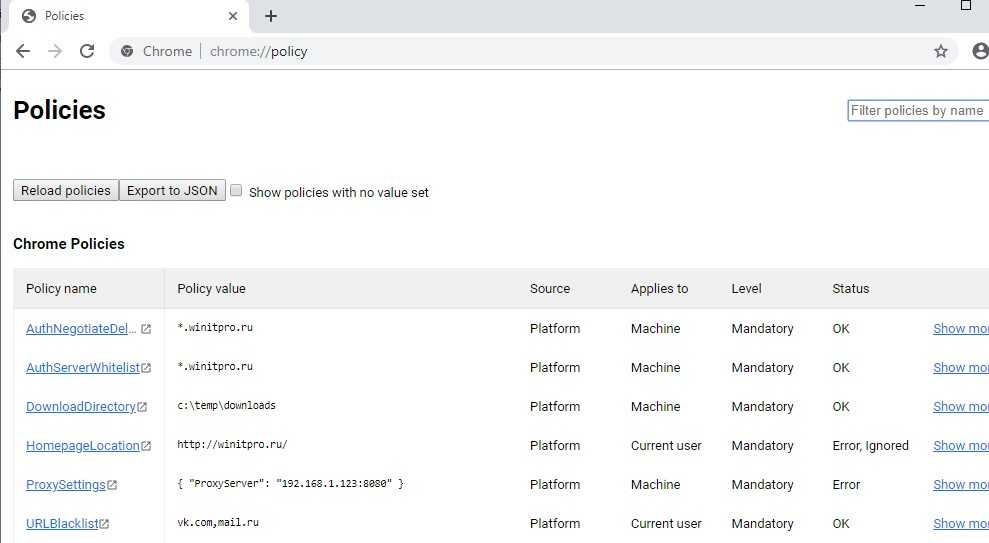Screen dimensions: 989x543
Task: Open the AuthServerWhitelist policy link
Action: 82,367
